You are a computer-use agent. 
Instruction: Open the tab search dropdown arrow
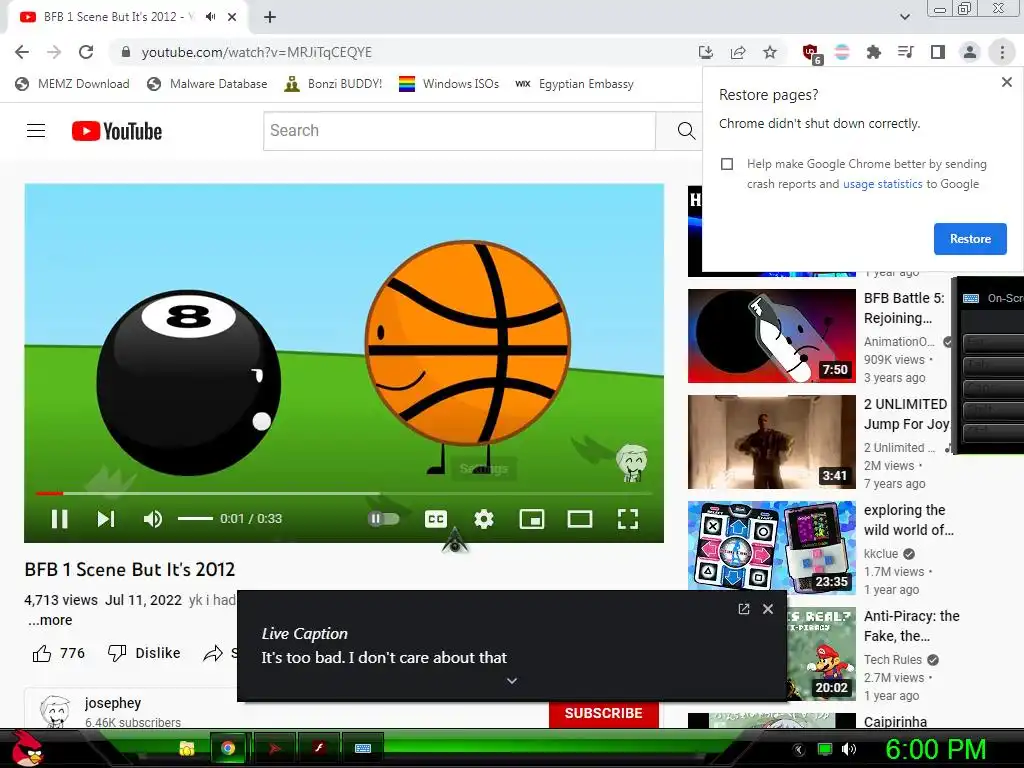tap(904, 17)
